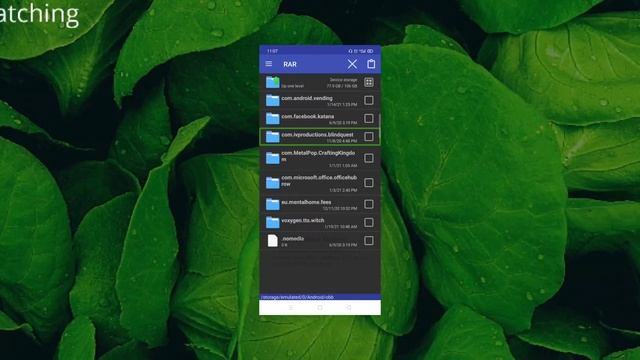Tap the clipboard paste icon in the RAR toolbar

coord(371,64)
